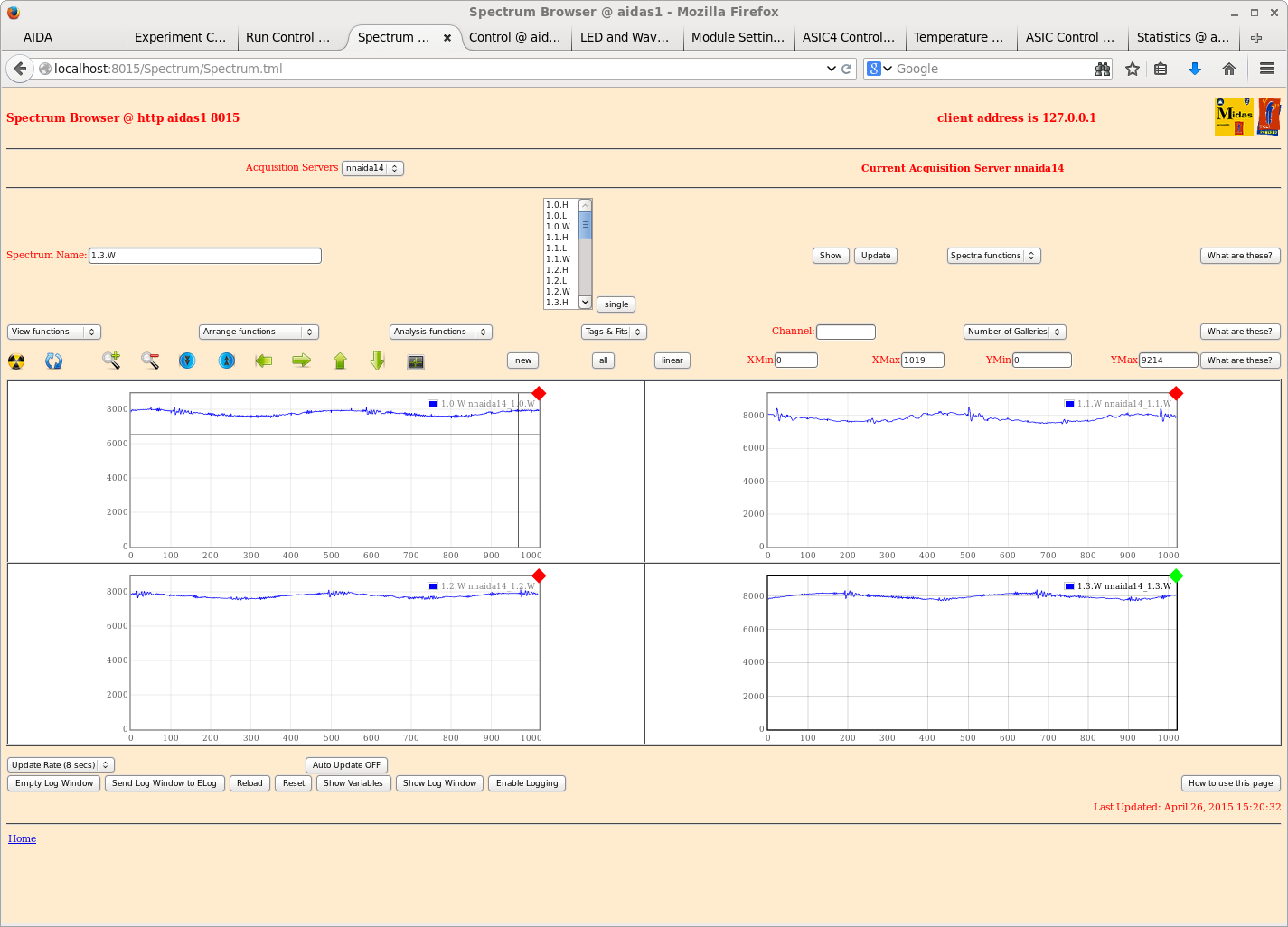
Task: Follow the Home link
Action: click(x=23, y=838)
